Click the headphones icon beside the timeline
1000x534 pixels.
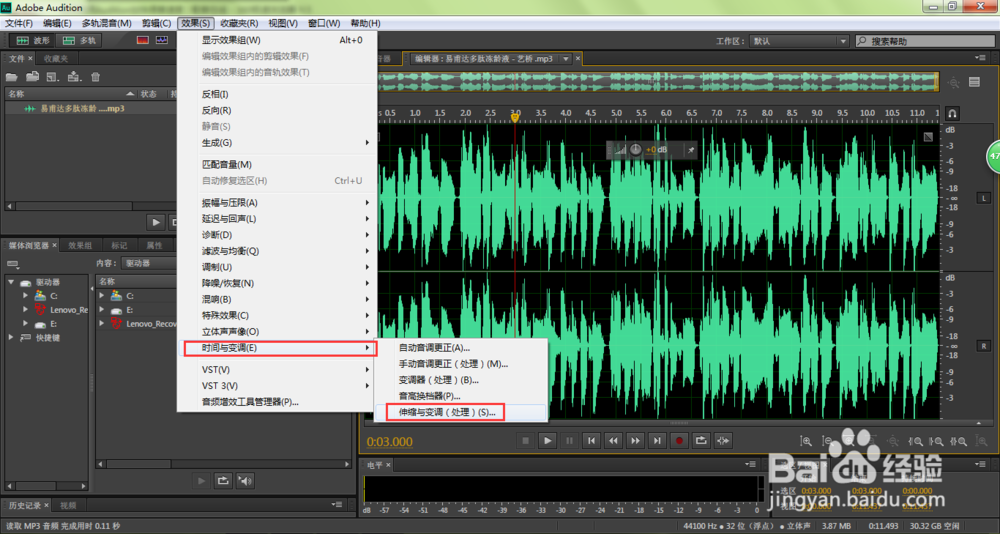[952, 114]
